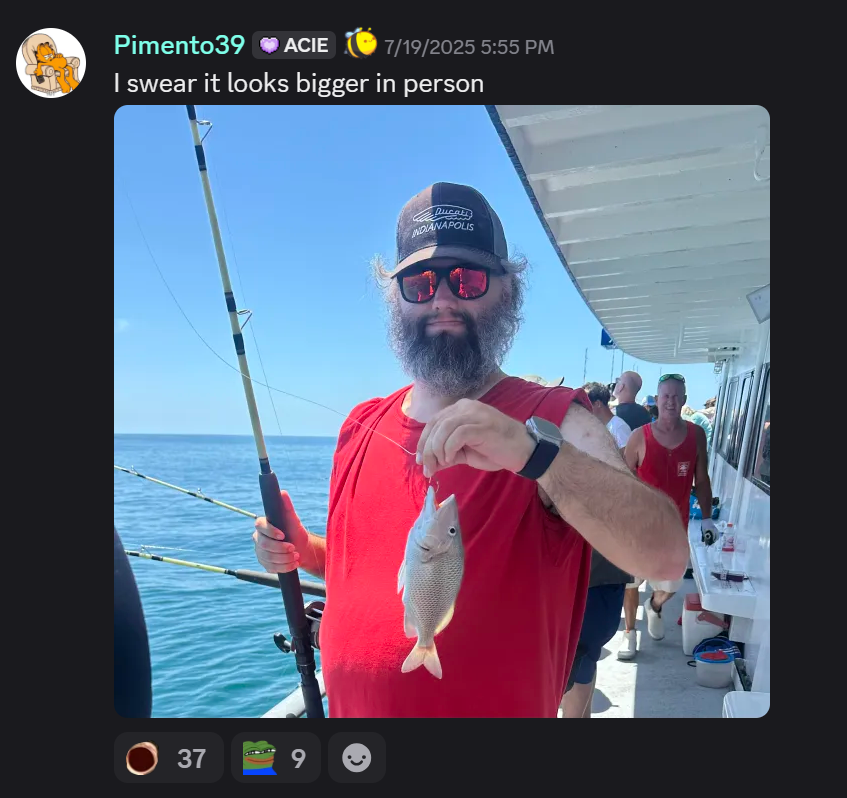Click the Ducati Indianapolis cap in the photo
This screenshot has width=847, height=798.
[x=449, y=229]
